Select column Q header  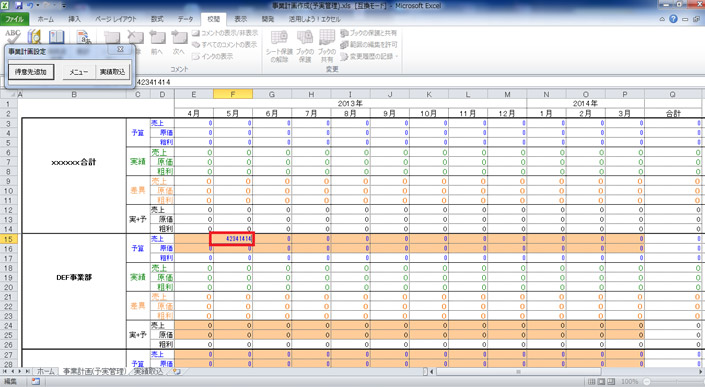[x=673, y=94]
